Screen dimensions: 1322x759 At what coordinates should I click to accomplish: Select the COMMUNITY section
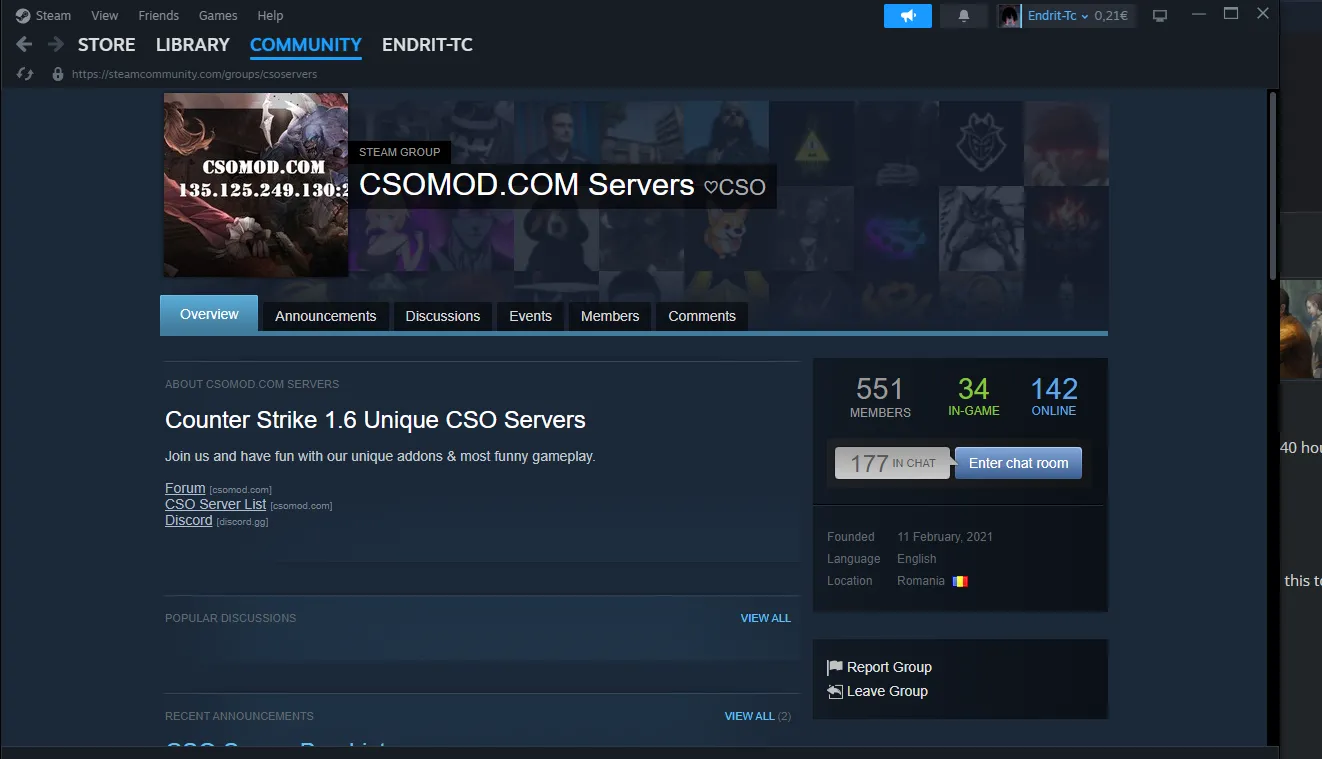point(306,45)
